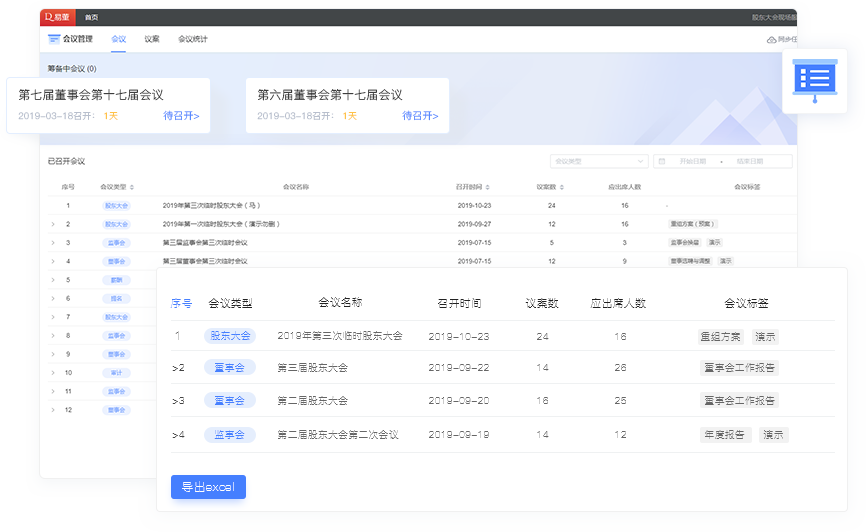This screenshot has height=532, width=866.
Task: Click the calendar icon in the date range field
Action: (662, 161)
